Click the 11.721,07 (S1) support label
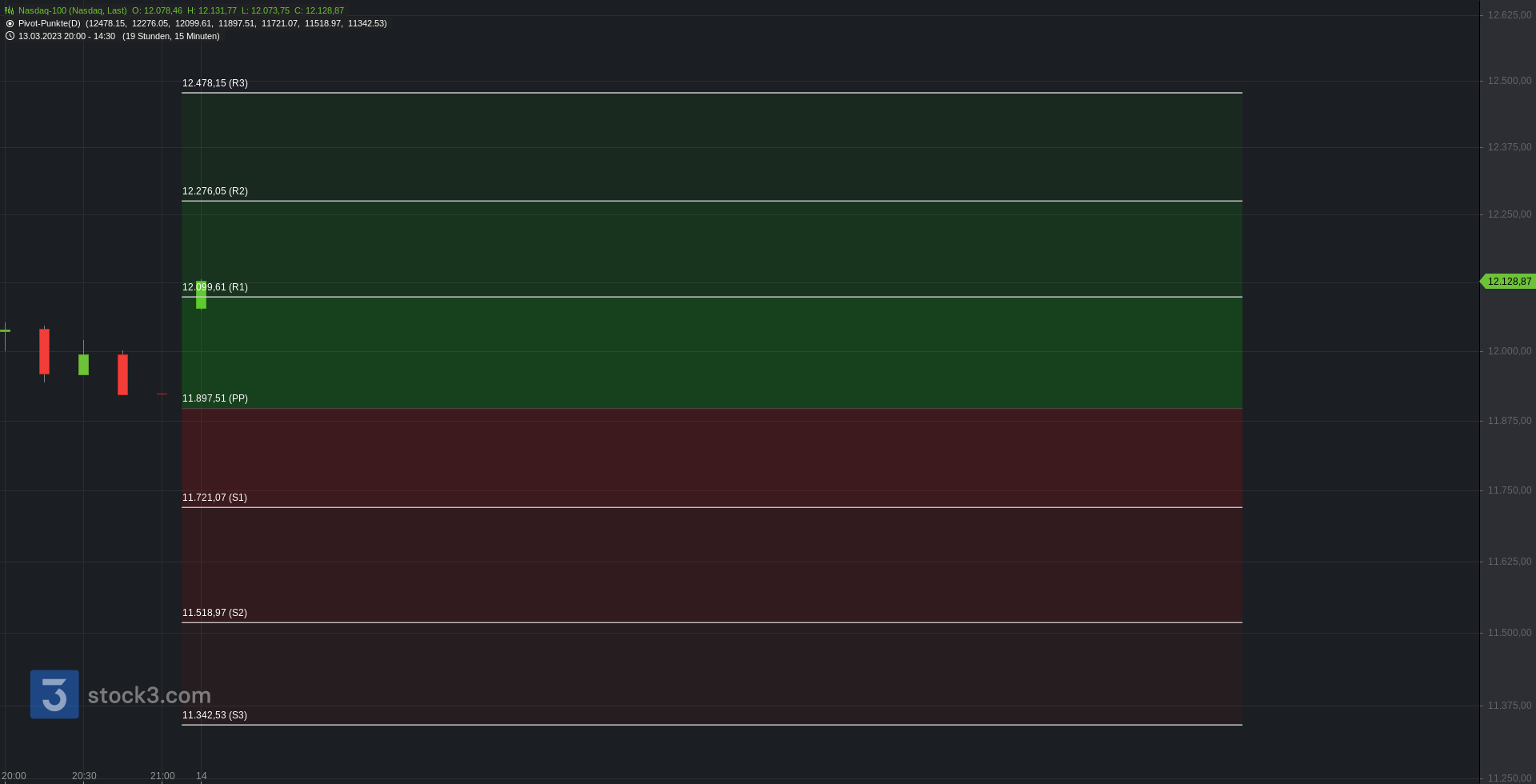Screen dimensions: 1536x784 point(214,498)
